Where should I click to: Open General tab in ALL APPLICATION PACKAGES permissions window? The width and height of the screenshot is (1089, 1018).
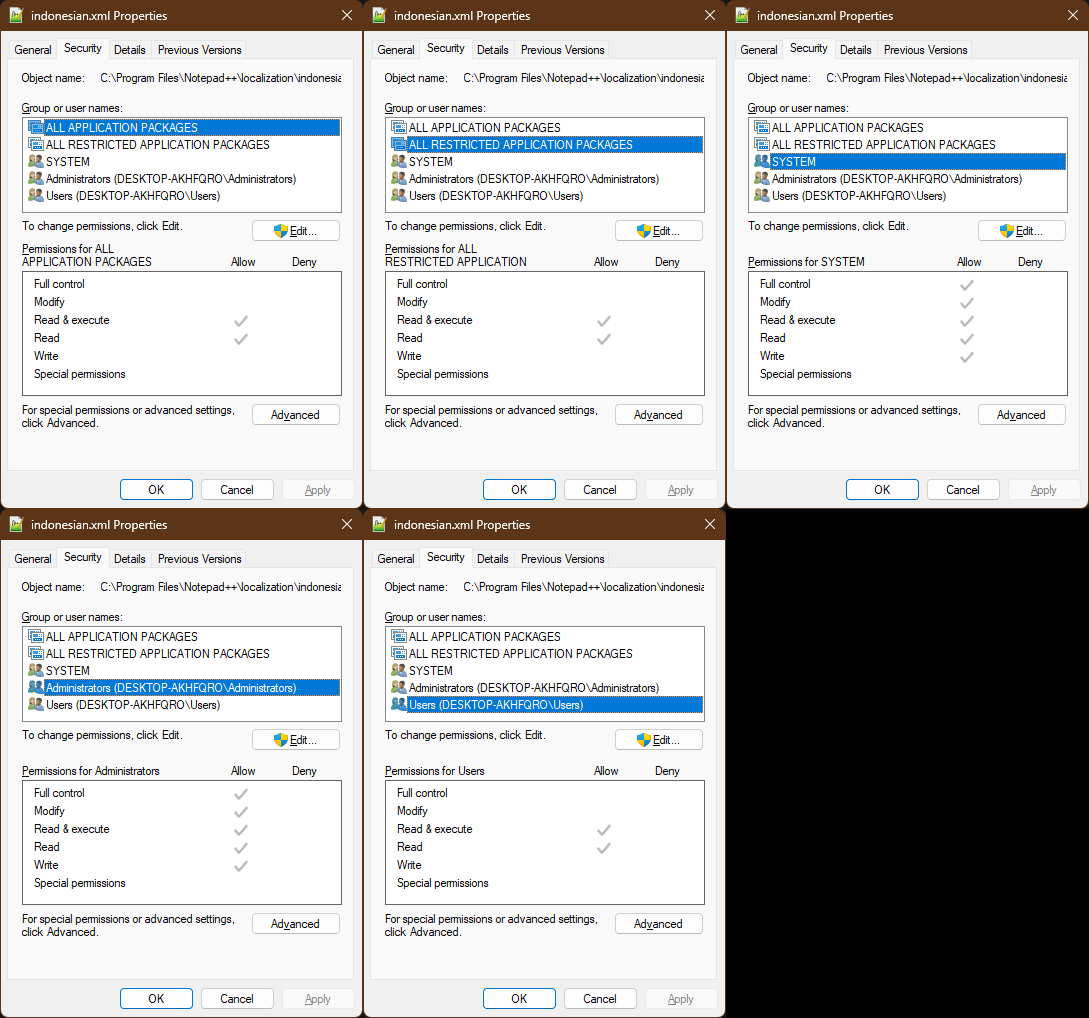pos(33,50)
